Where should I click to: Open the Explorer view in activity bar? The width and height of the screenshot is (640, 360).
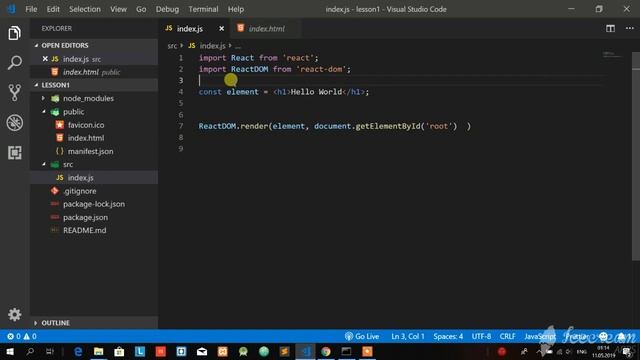(x=14, y=33)
